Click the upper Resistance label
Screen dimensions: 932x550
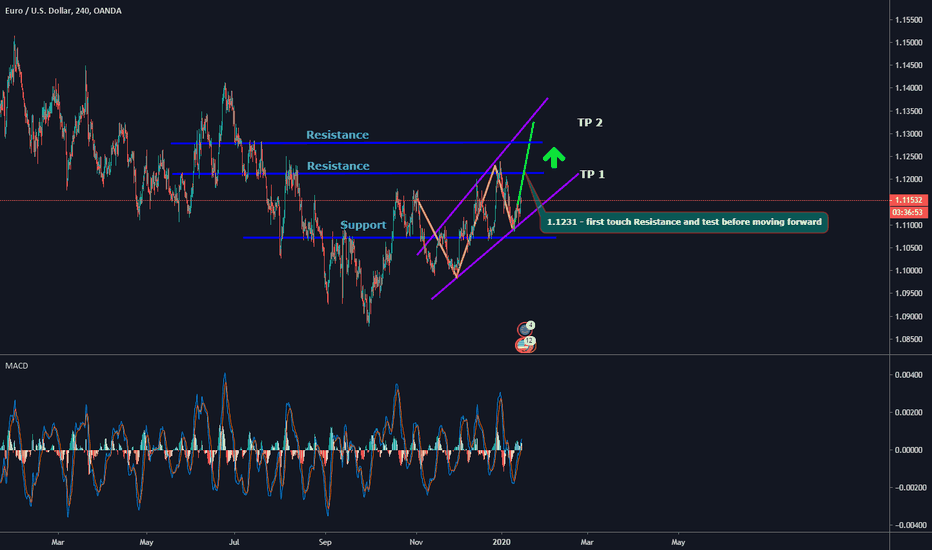(337, 135)
